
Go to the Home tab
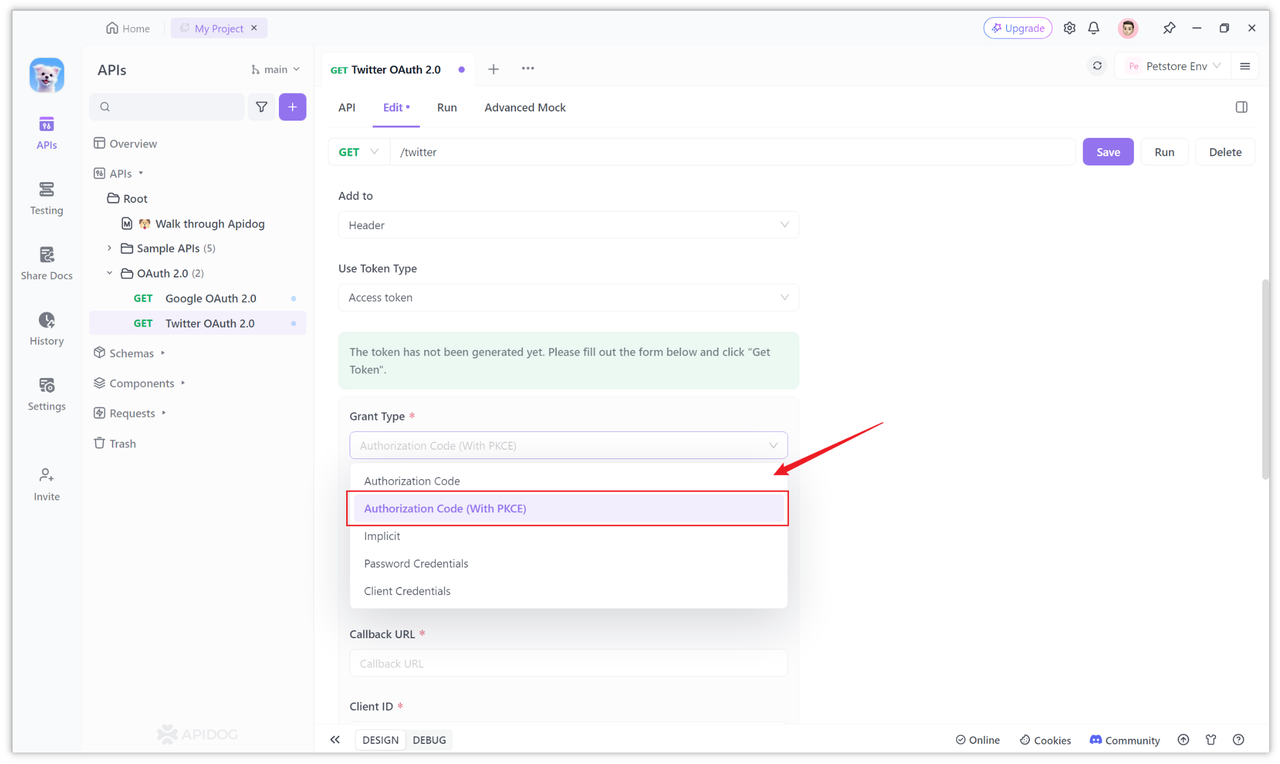(x=128, y=28)
